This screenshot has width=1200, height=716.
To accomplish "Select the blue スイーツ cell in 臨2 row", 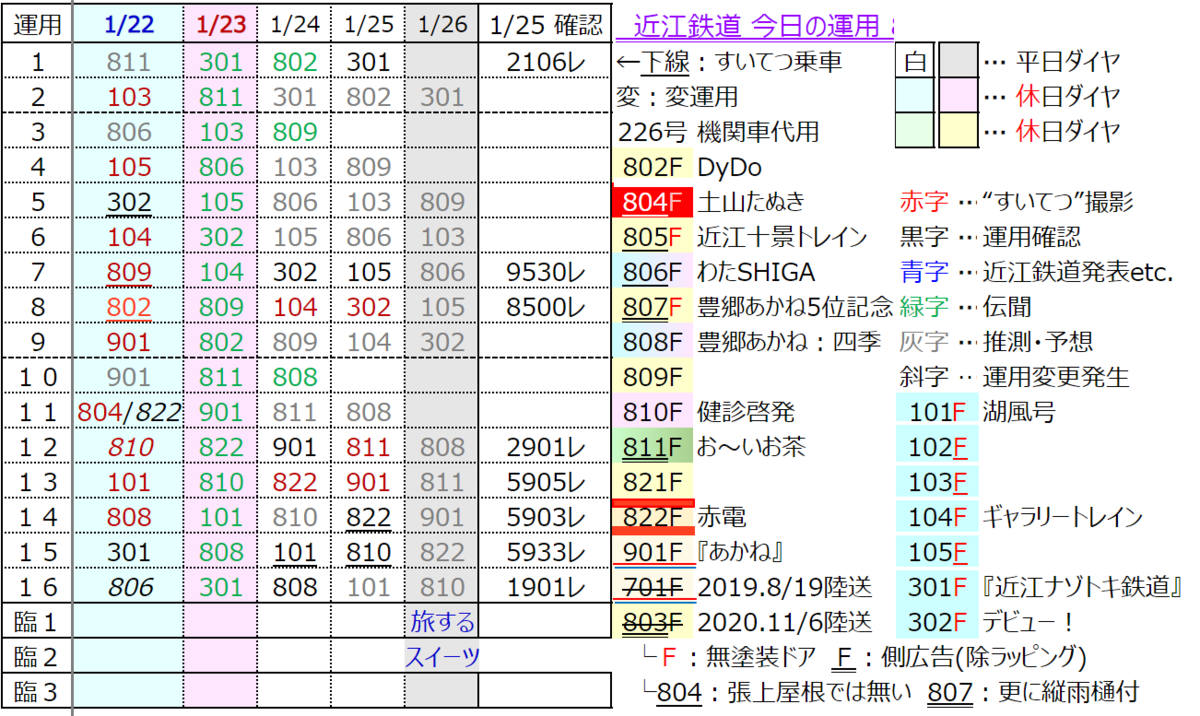I will [x=442, y=657].
